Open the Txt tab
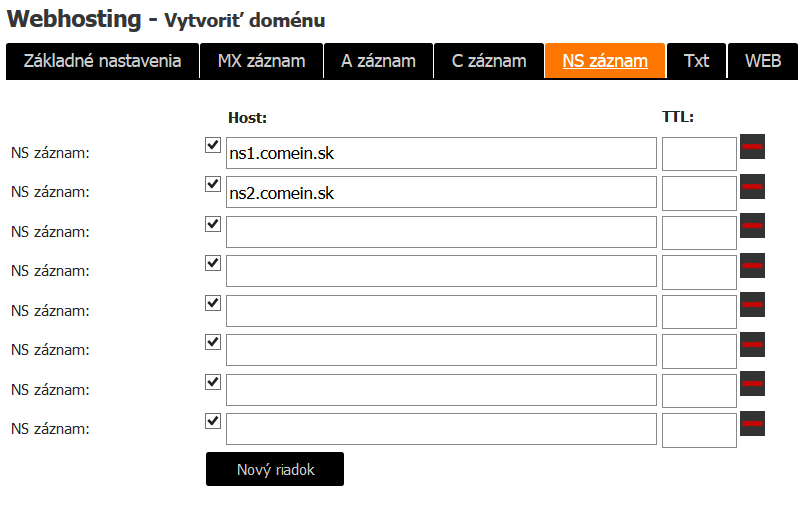Image resolution: width=812 pixels, height=512 pixels. [x=697, y=61]
